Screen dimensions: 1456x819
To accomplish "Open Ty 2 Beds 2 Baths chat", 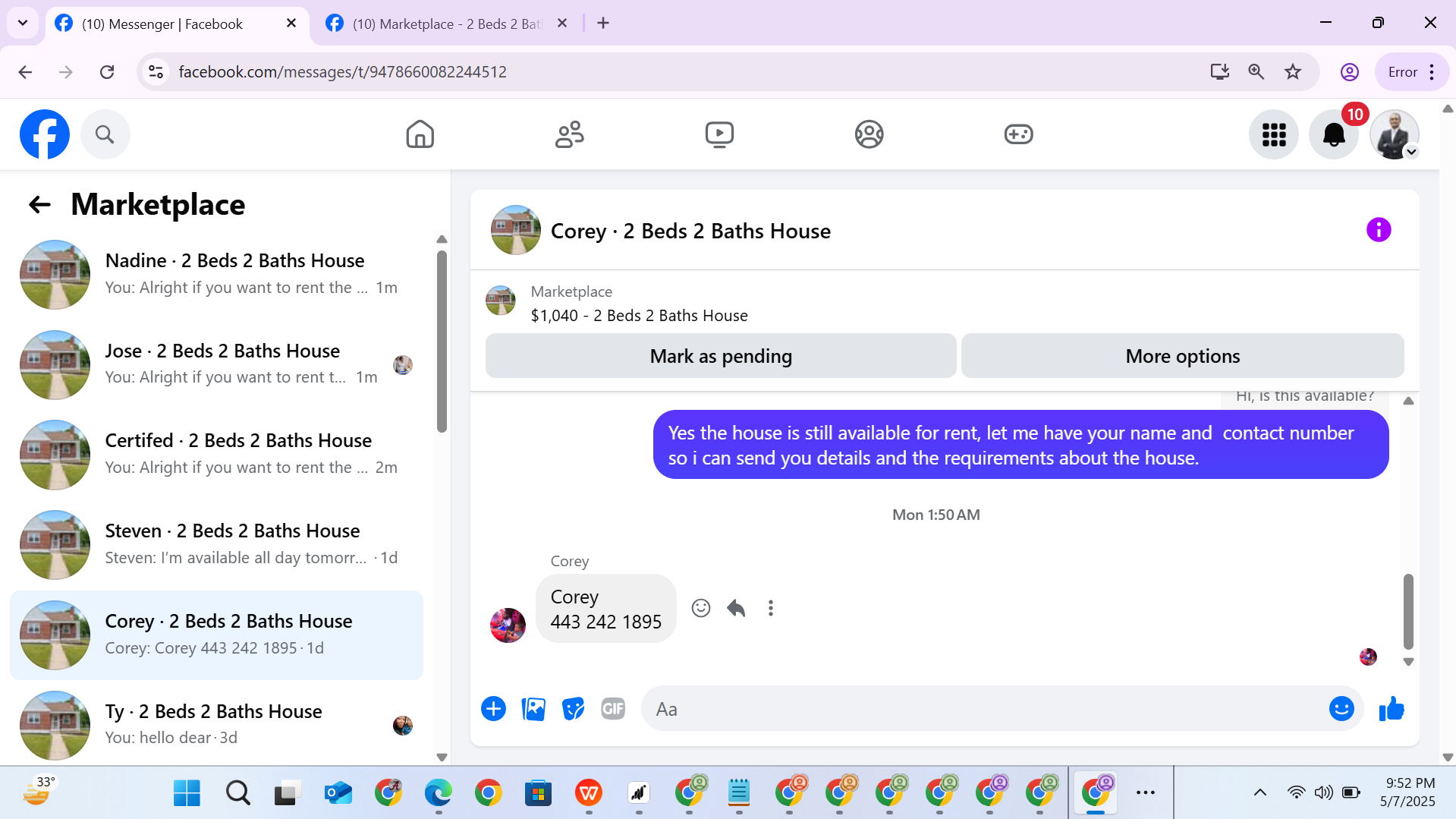I will (x=216, y=725).
